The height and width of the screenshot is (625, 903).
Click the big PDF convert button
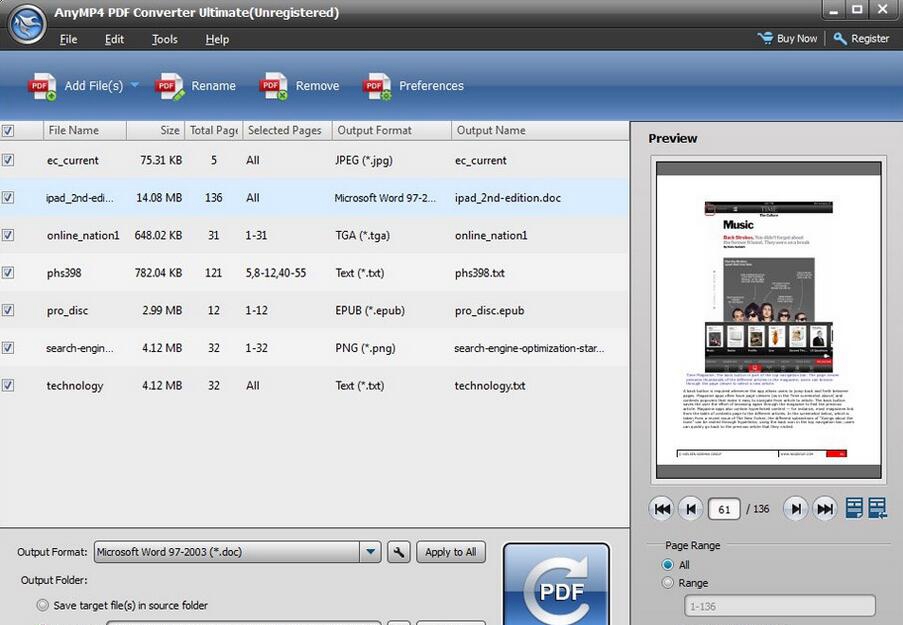556,584
